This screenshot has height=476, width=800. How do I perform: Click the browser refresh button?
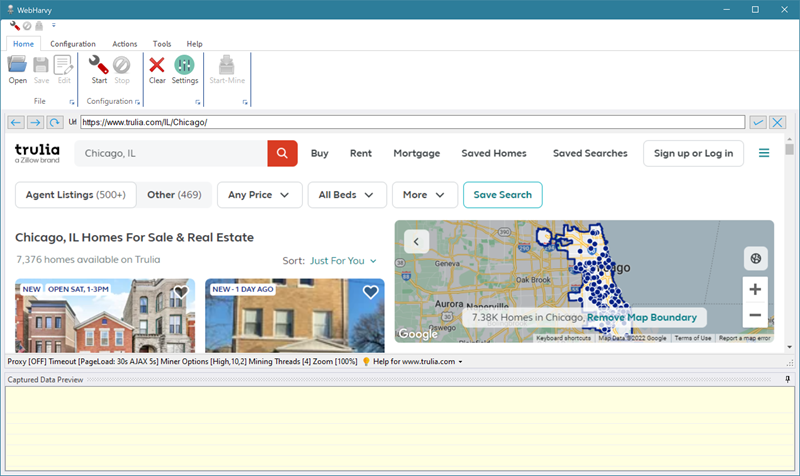pyautogui.click(x=54, y=122)
